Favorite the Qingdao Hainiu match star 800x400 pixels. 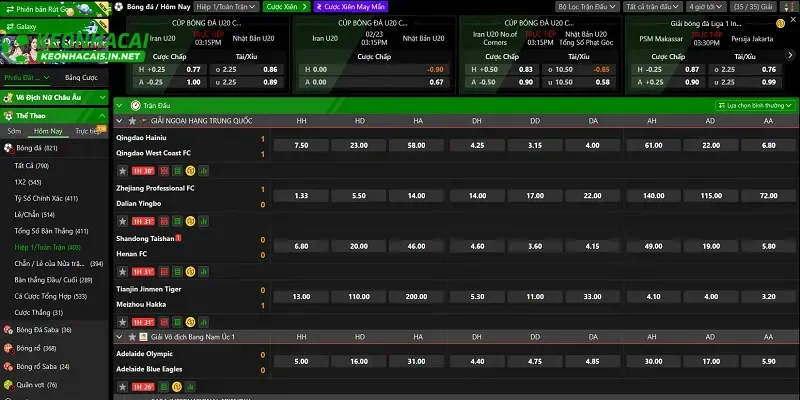click(122, 171)
